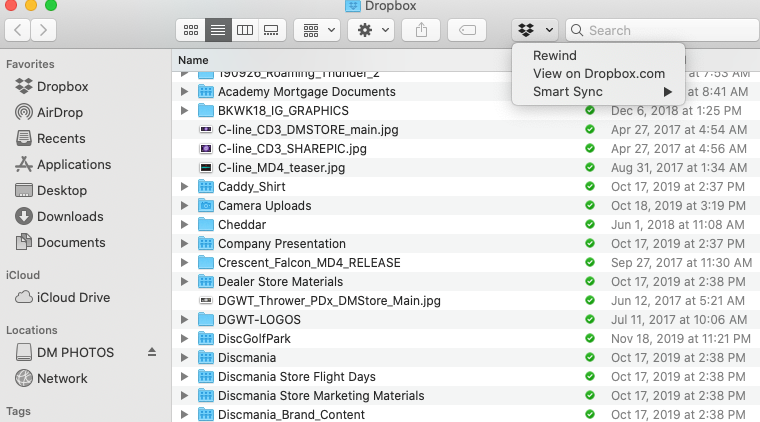Viewport: 760px width, 422px height.
Task: Expand the Camera Uploads folder
Action: tap(184, 205)
